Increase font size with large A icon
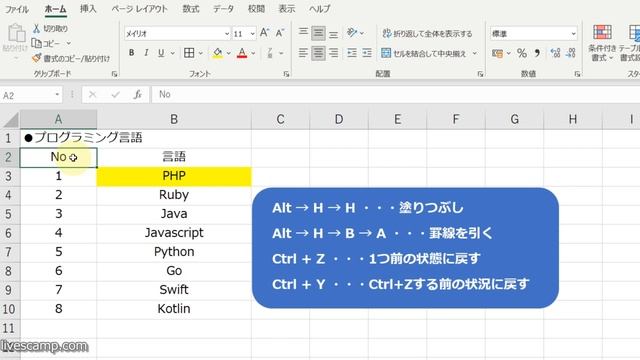Screen dimensions: 640x360 pyautogui.click(x=264, y=33)
